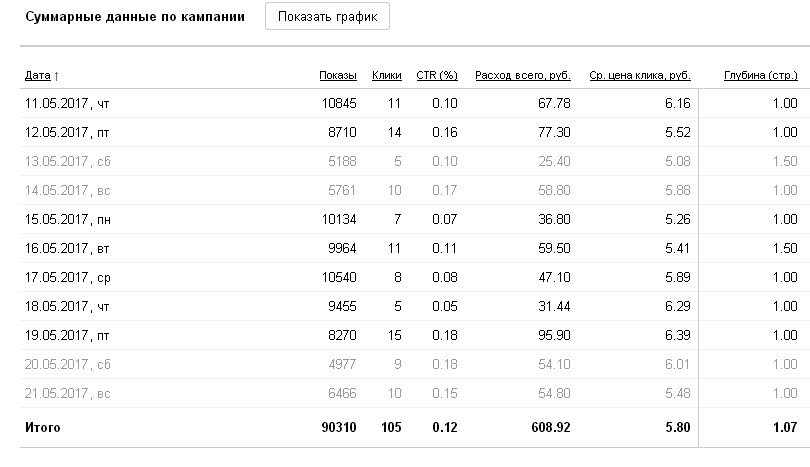Select the 11.05.2017, чт row date

[67, 103]
